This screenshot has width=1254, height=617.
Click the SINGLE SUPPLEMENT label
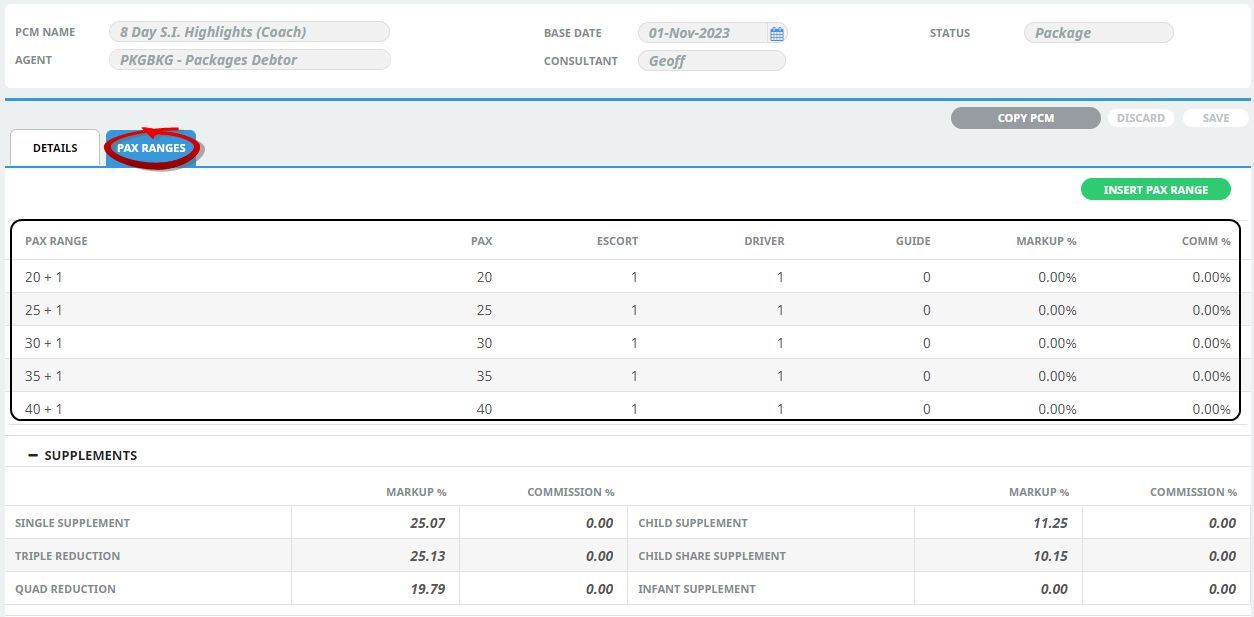pyautogui.click(x=72, y=523)
